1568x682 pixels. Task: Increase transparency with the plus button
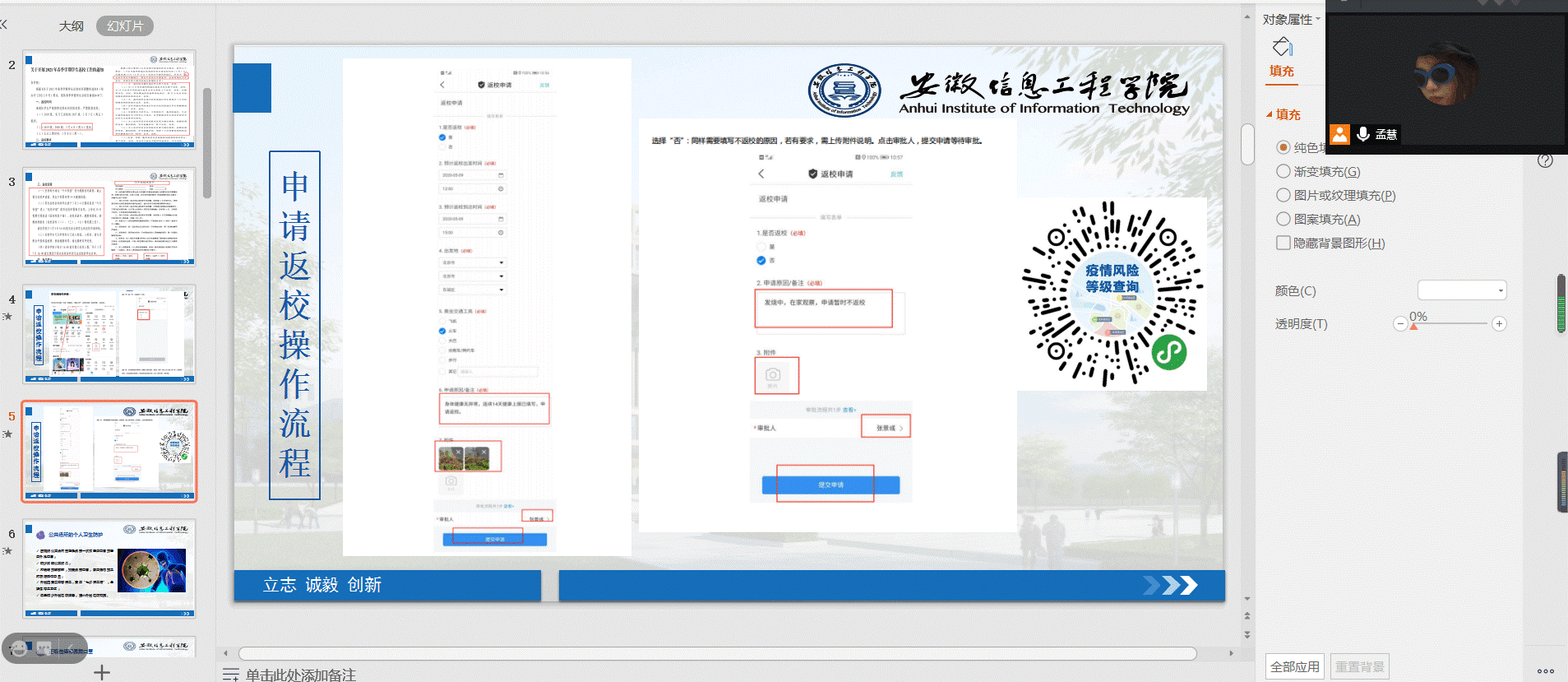[x=1499, y=324]
